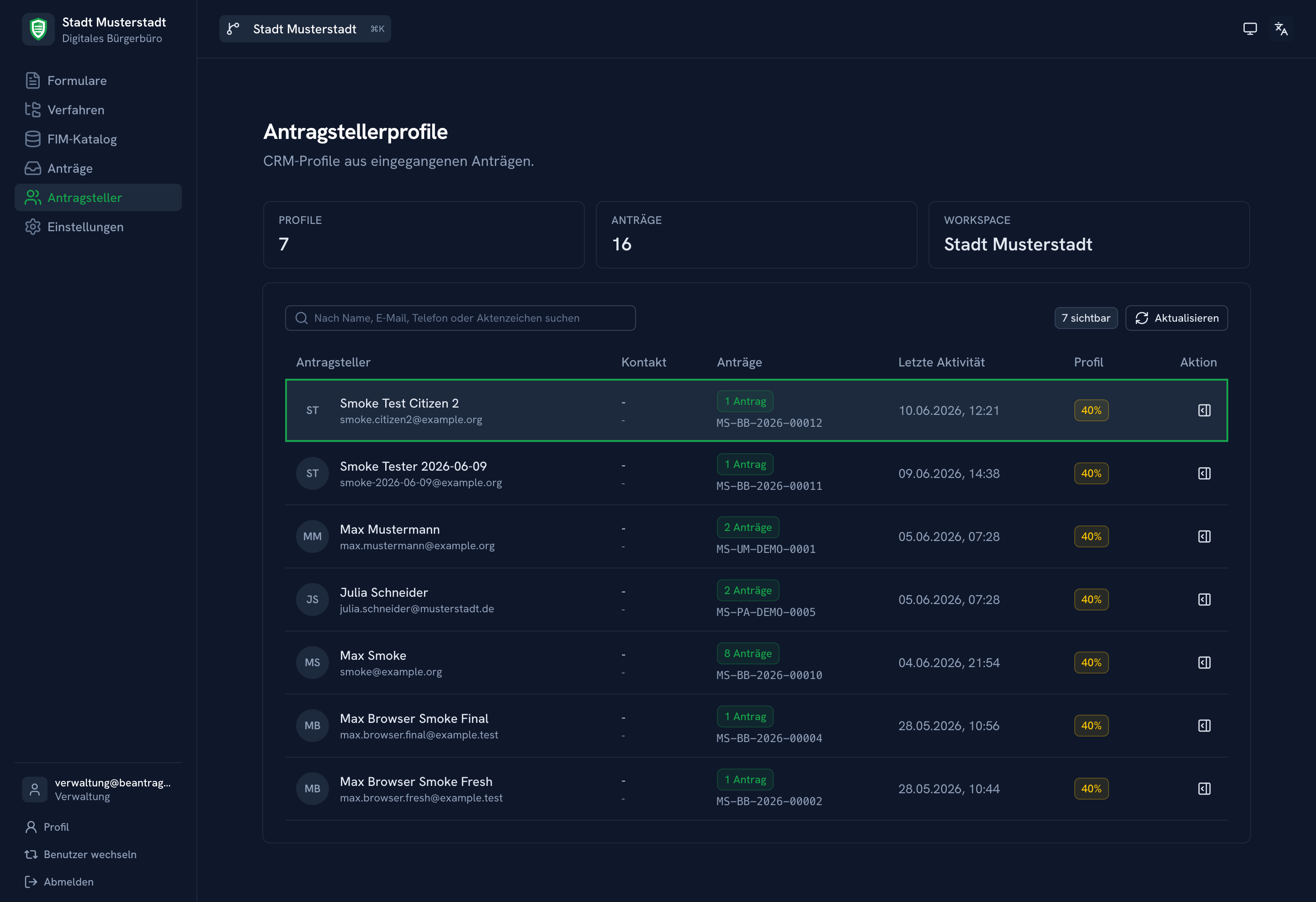Image resolution: width=1316 pixels, height=902 pixels.
Task: Click the Antragsteller column header
Action: click(x=333, y=362)
